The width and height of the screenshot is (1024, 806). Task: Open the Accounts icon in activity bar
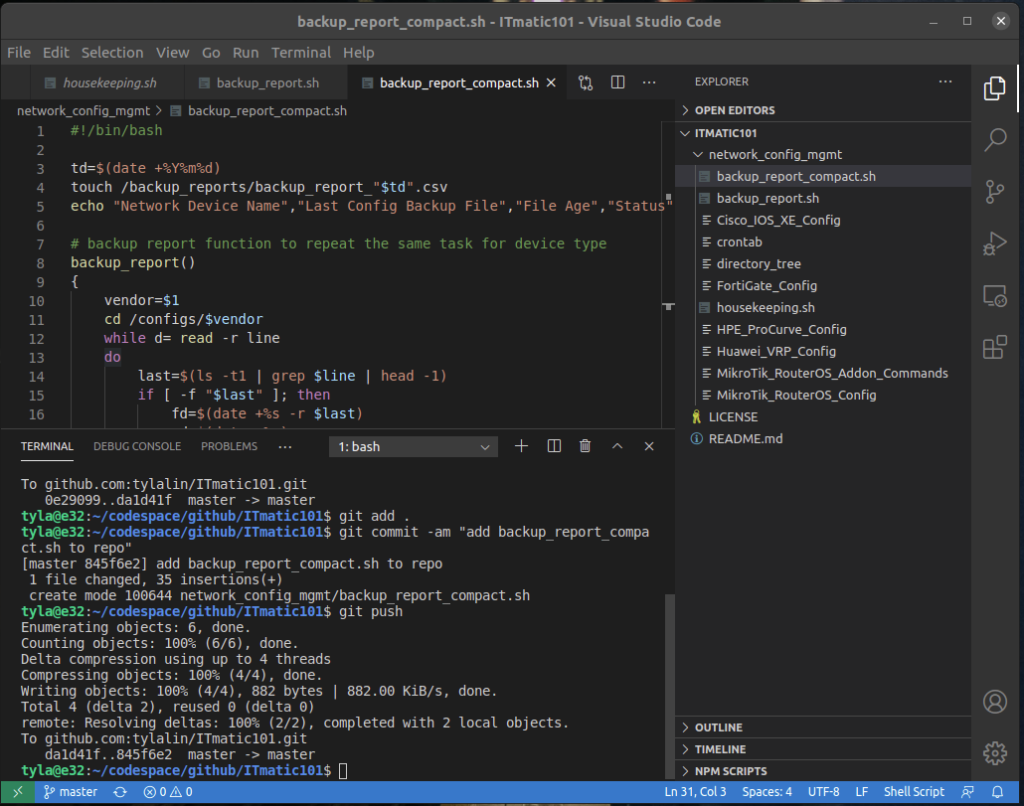tap(994, 701)
